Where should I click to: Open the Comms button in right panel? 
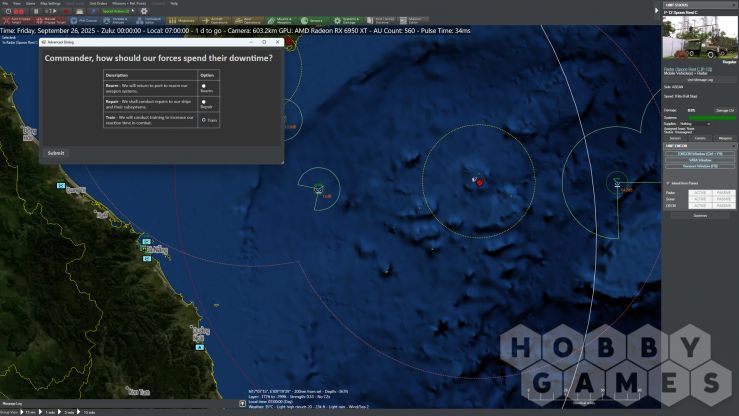coord(700,138)
